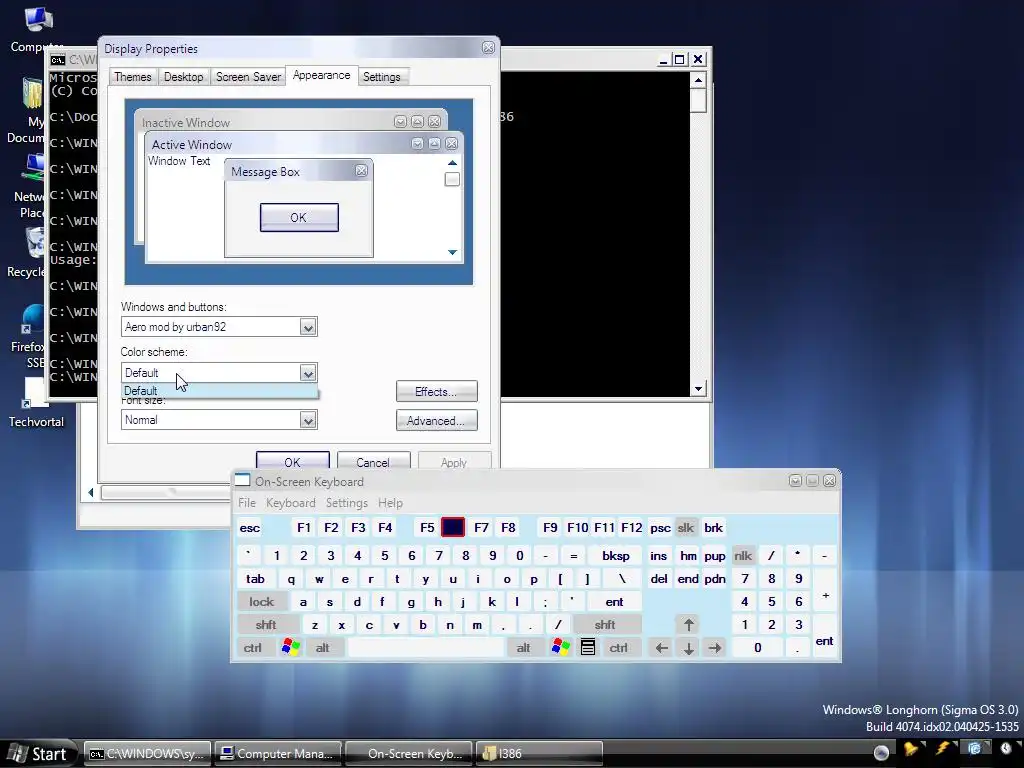Toggle the right ctrl key on keyboard

(x=618, y=647)
